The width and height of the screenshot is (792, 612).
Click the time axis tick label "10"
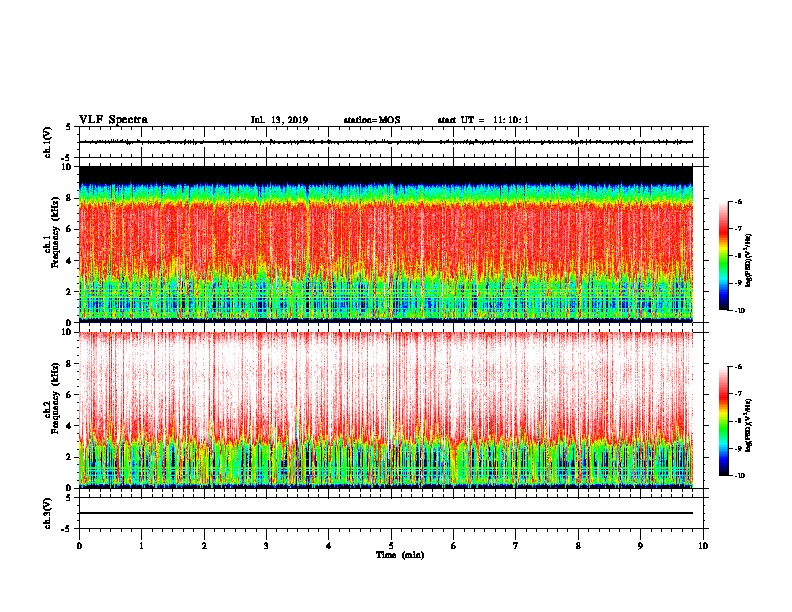tap(703, 546)
